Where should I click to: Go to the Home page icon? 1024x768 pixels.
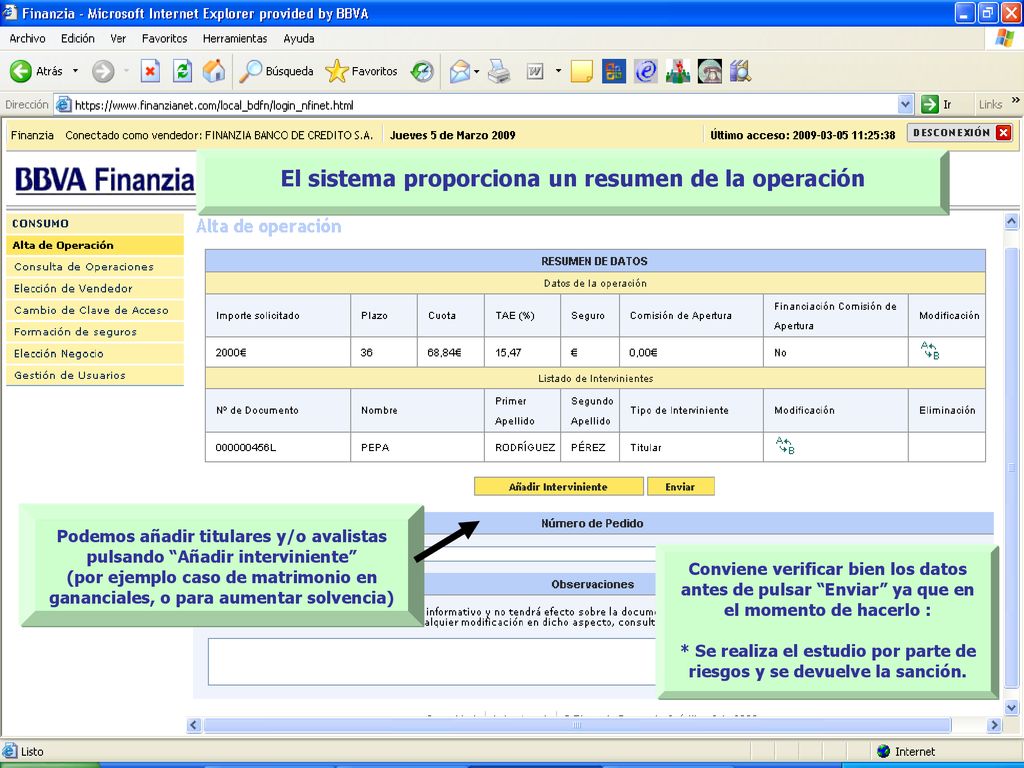(x=214, y=71)
